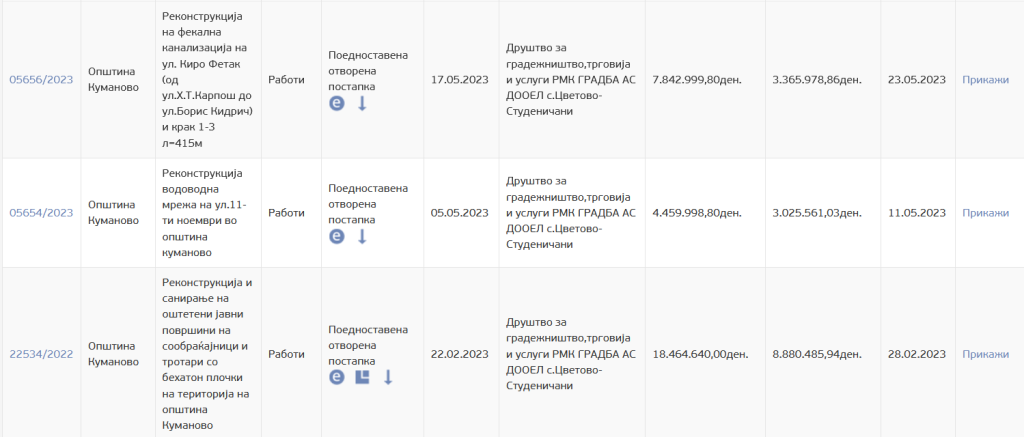
Task: Click the down arrow icon for contract 05654/2023
Action: tap(362, 237)
